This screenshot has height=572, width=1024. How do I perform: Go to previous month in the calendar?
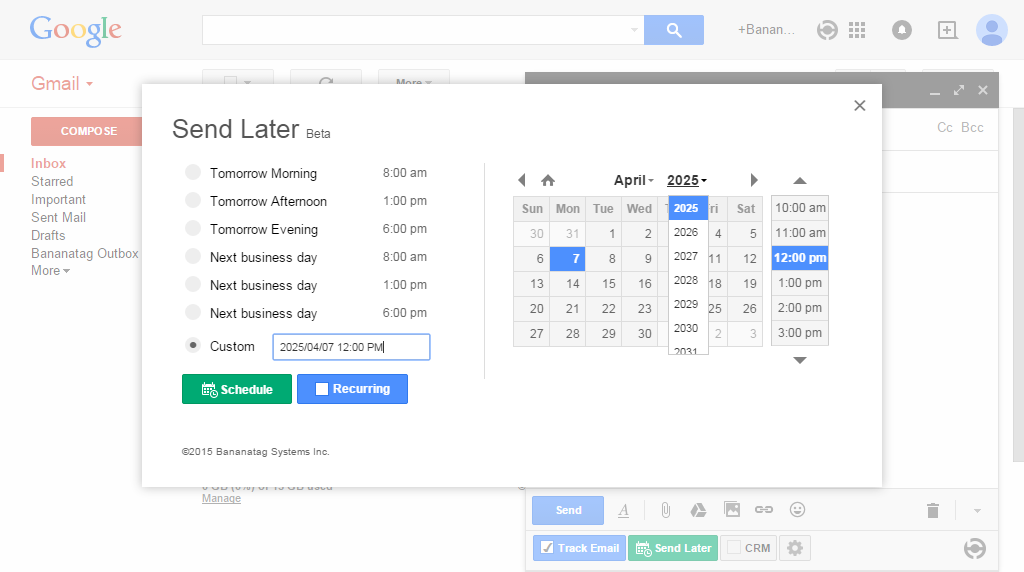521,180
